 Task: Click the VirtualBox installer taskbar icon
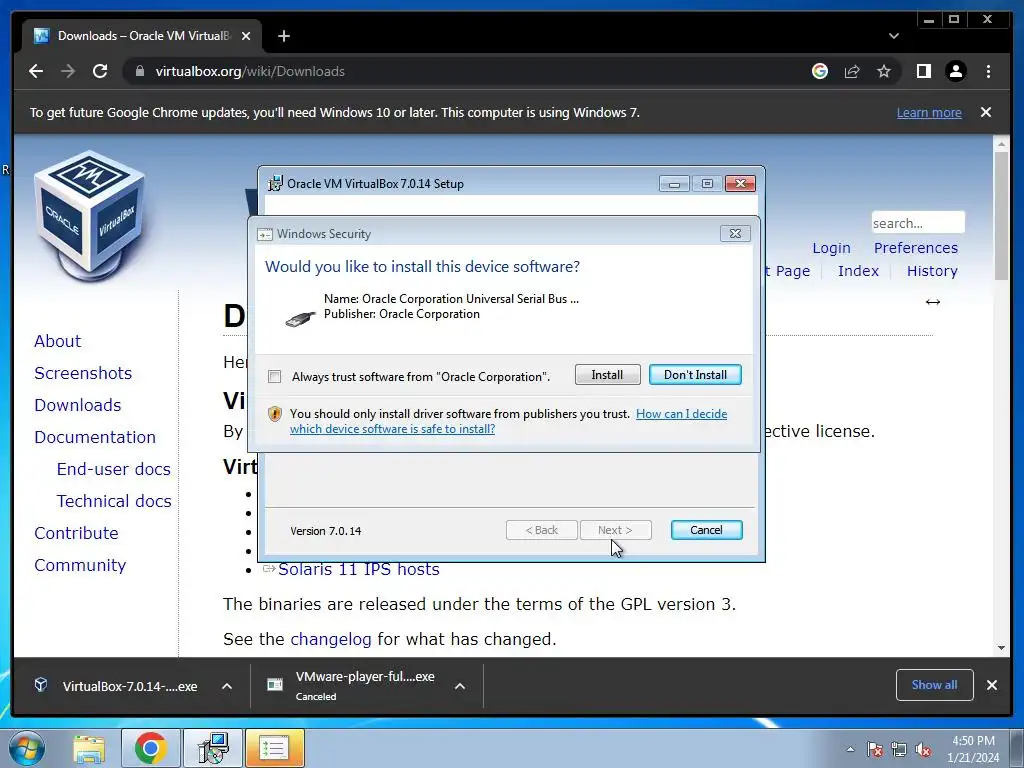[212, 748]
